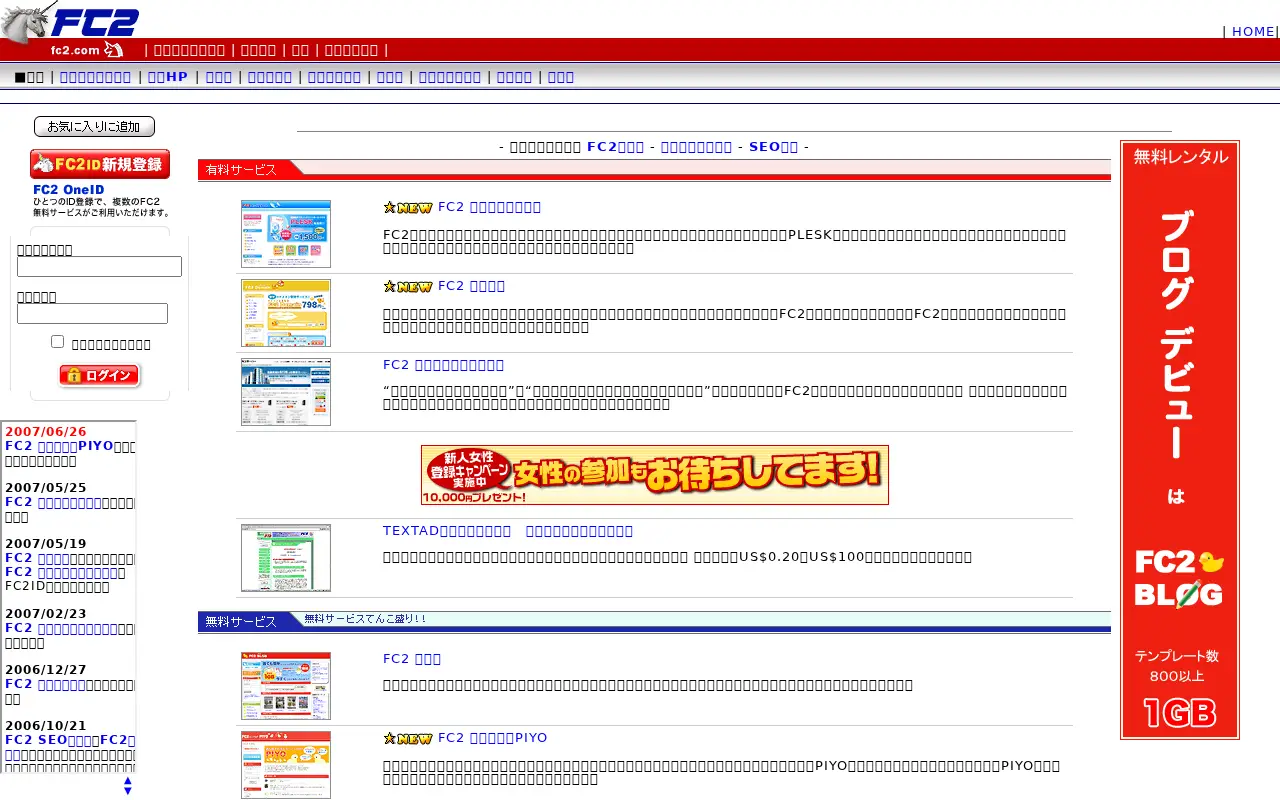
Task: Click the SEO link in the header line
Action: pos(773,147)
